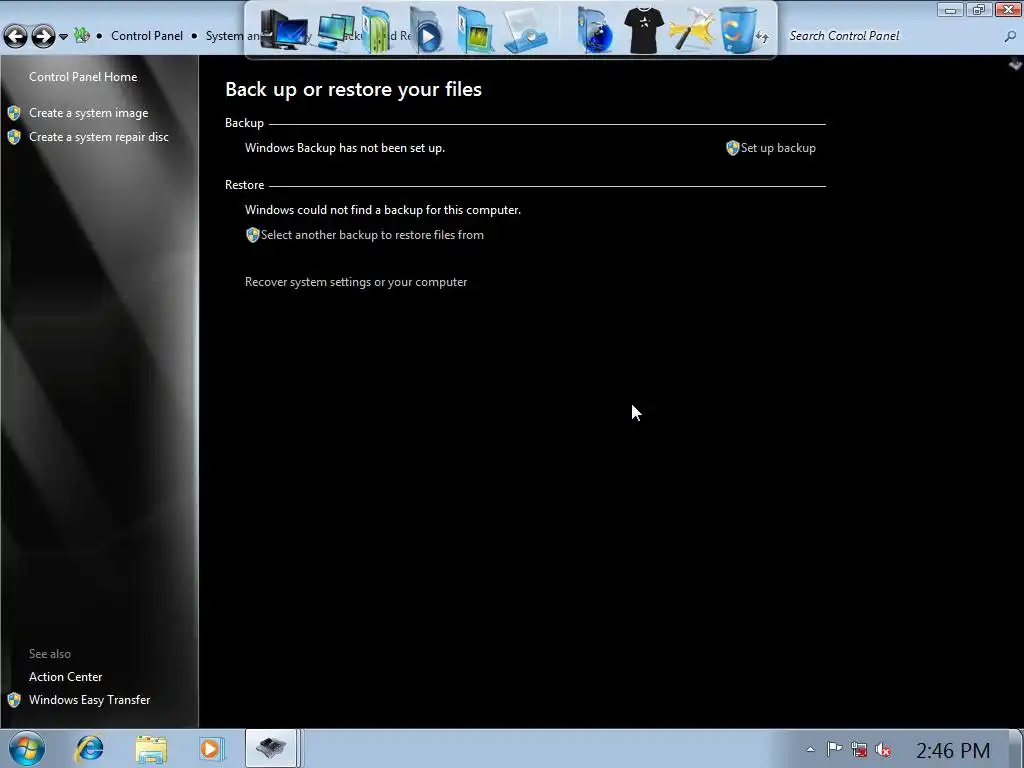Open the Music disc dock icon
This screenshot has width=1024, height=768.
tap(526, 31)
